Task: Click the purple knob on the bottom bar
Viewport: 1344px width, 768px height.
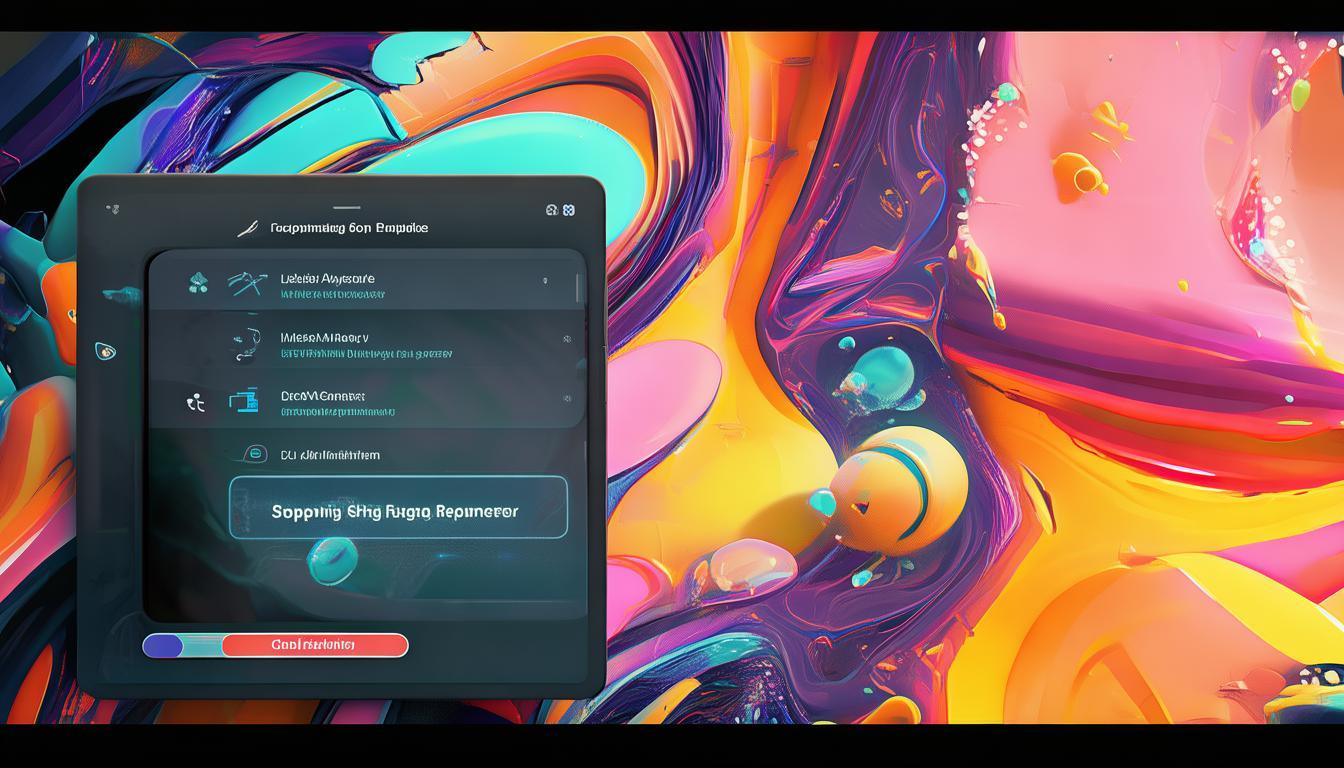Action: [163, 645]
